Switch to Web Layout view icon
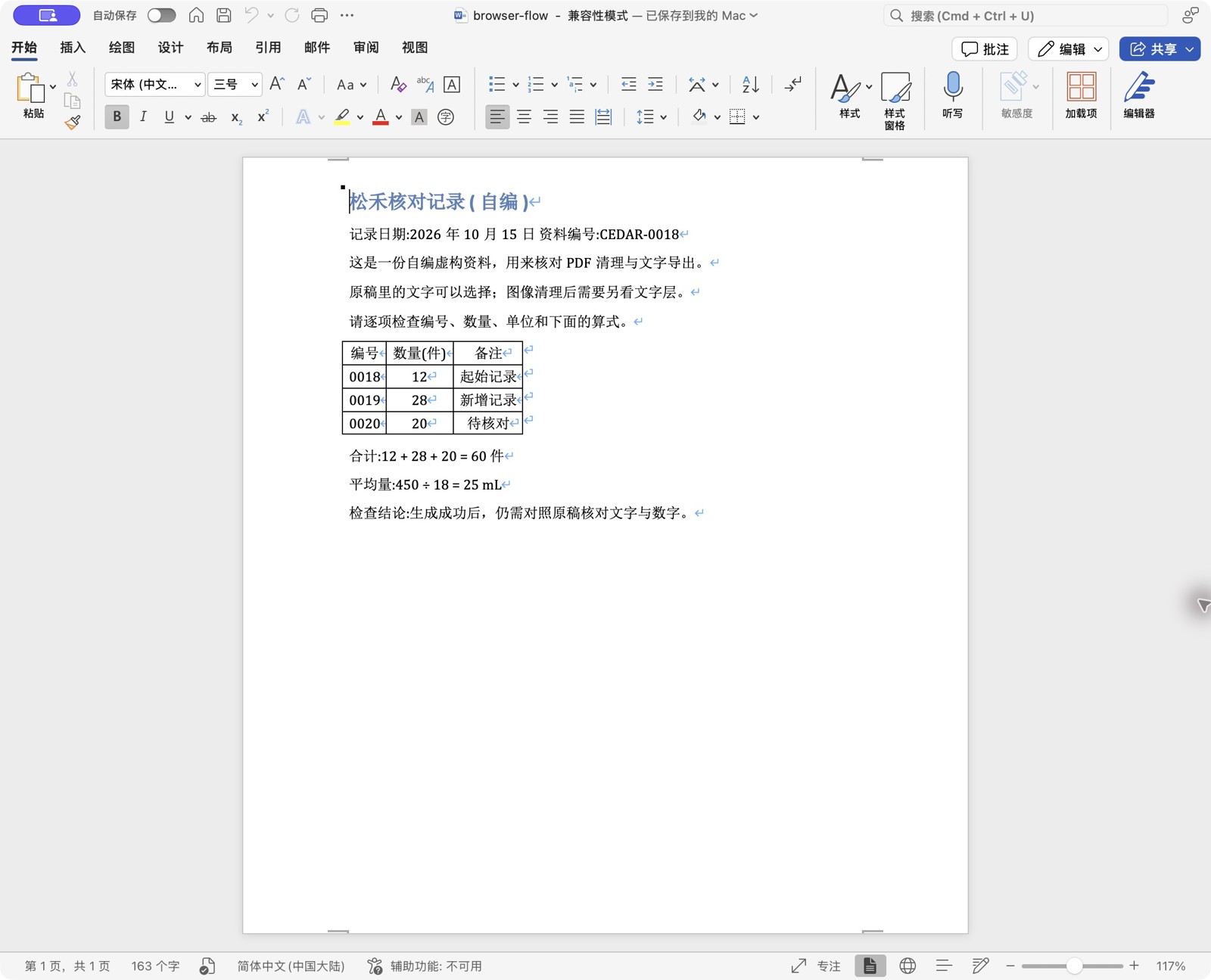 pos(907,966)
